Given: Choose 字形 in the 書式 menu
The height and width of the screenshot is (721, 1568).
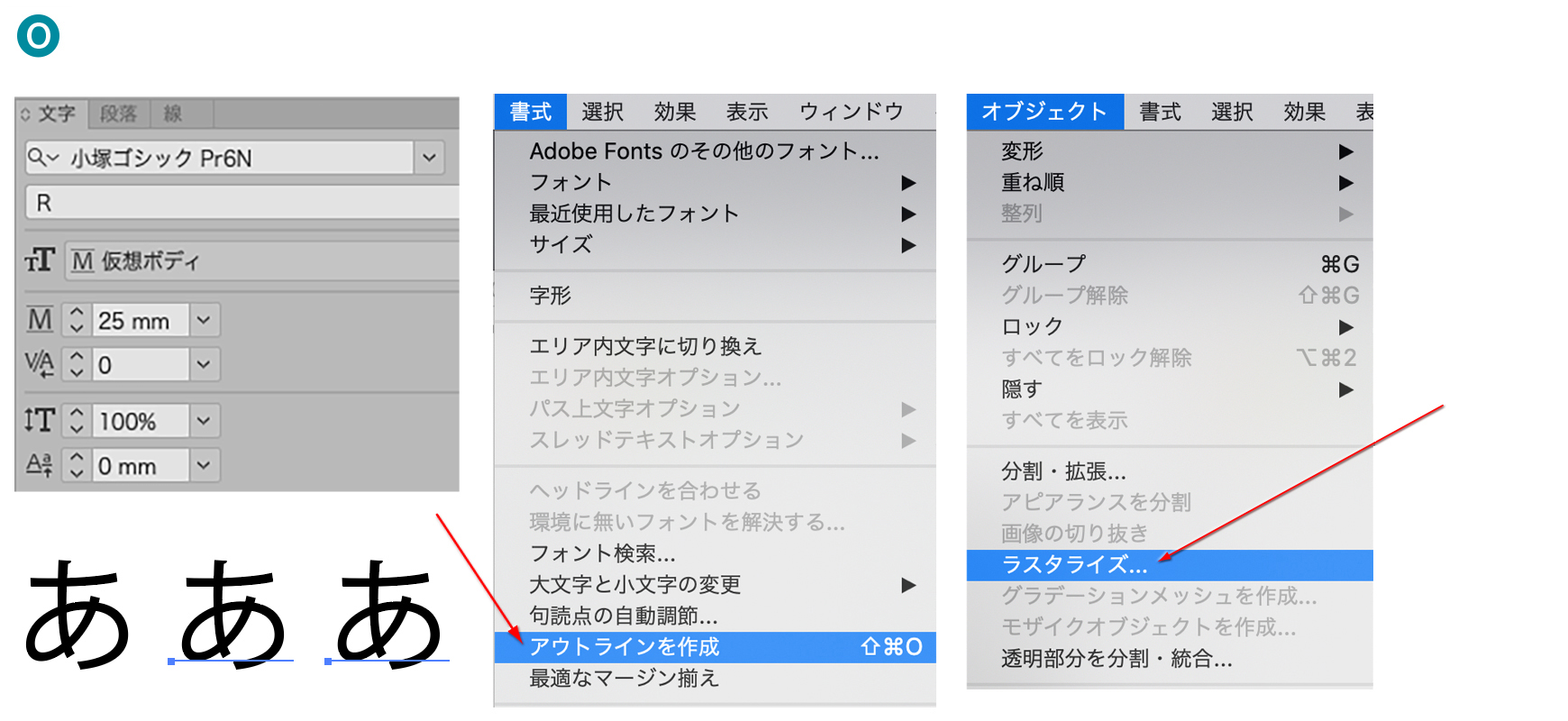Looking at the screenshot, I should [x=715, y=296].
